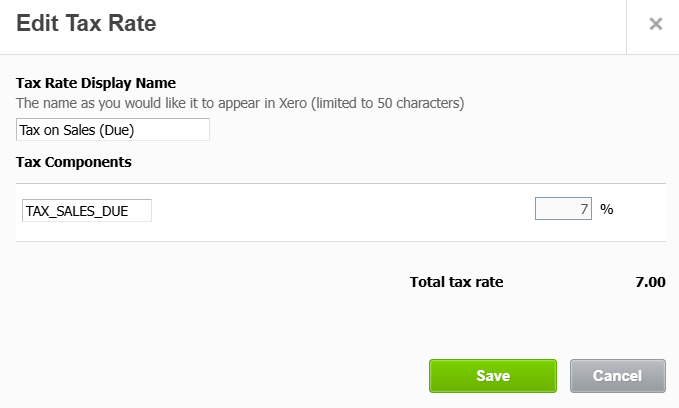
Task: Click the Tax on Sales (Due) name field
Action: coord(113,130)
